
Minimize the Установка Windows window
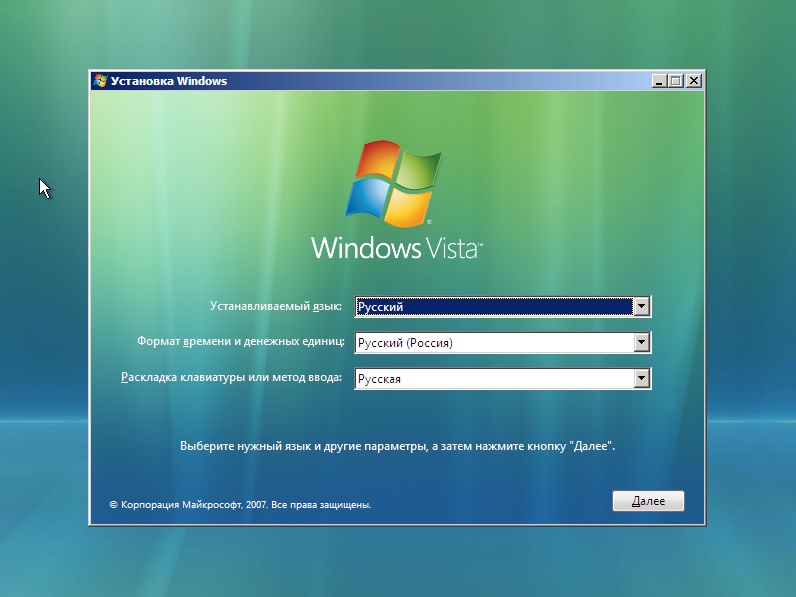click(659, 81)
